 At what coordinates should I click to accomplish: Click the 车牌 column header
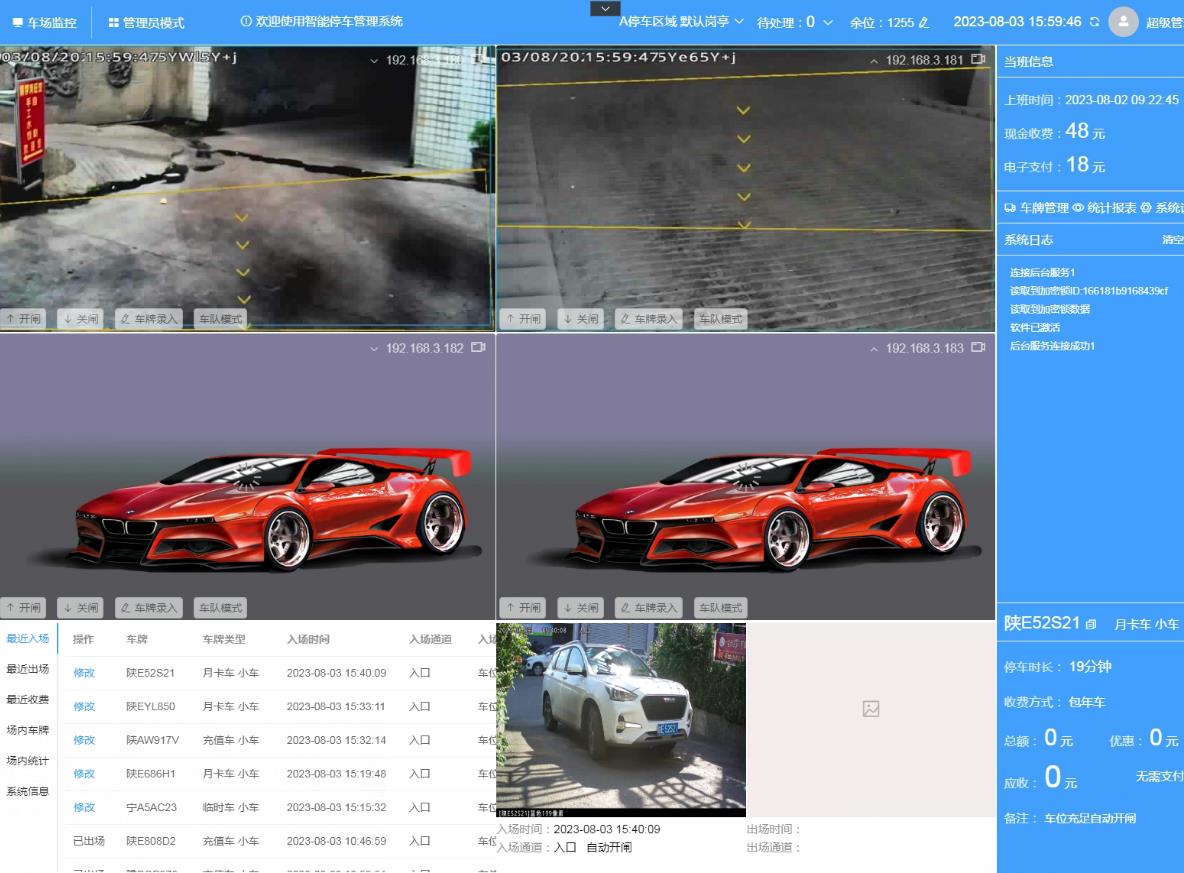[137, 639]
